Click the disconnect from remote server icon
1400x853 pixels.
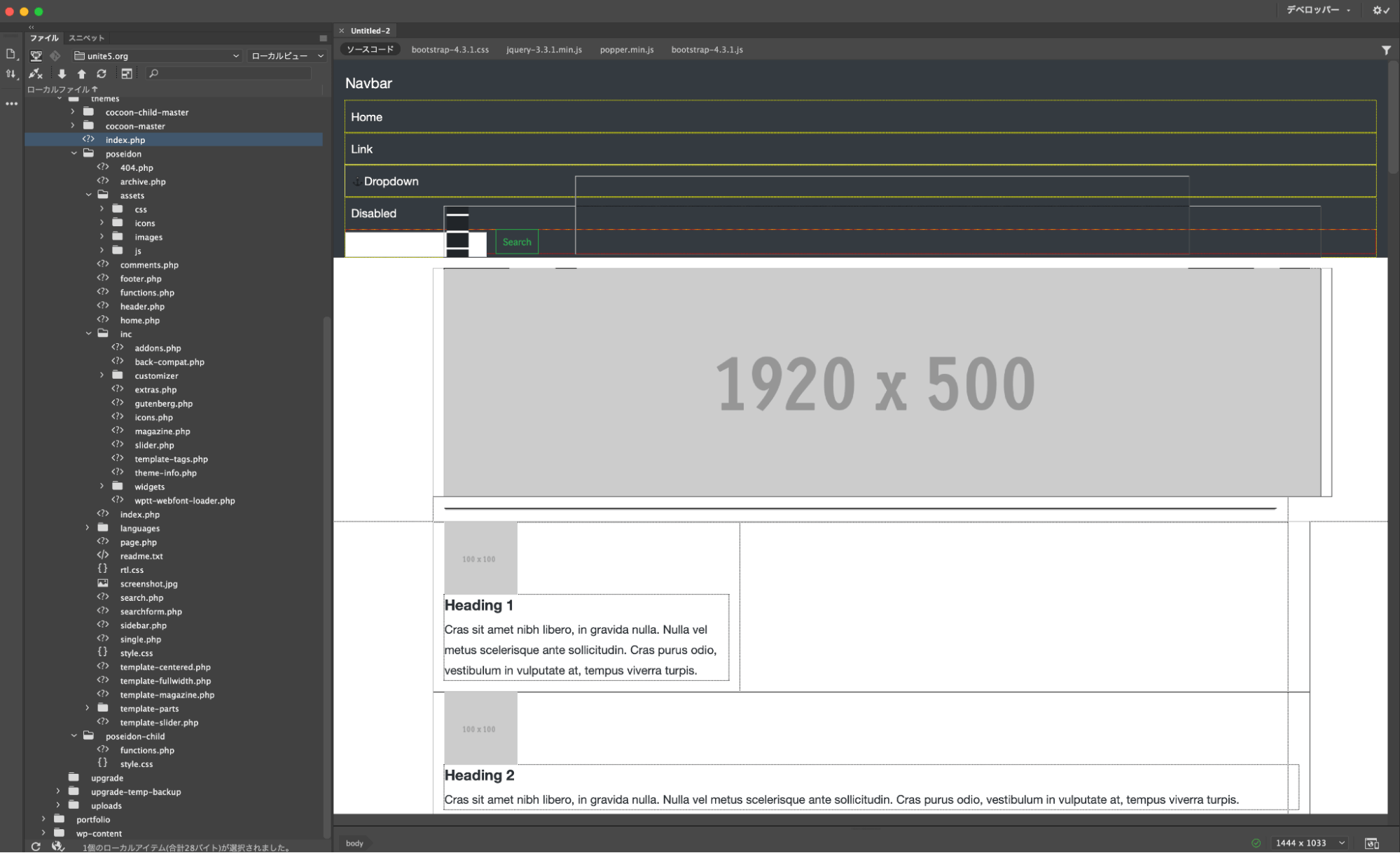pos(36,74)
